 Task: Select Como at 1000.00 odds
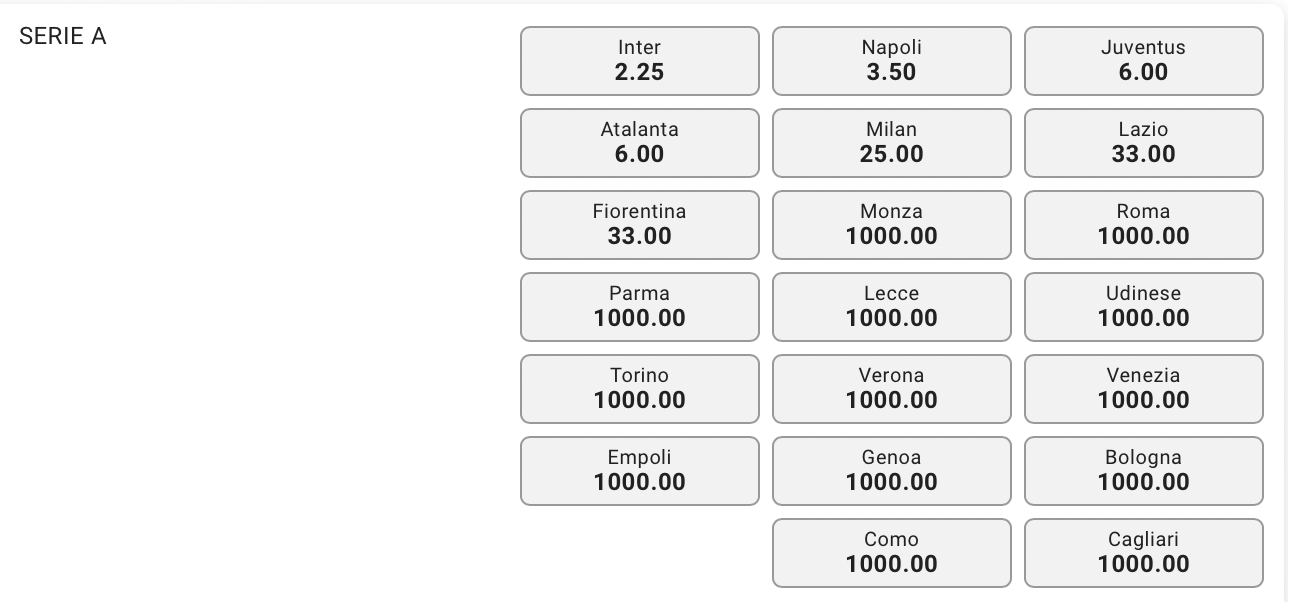(892, 553)
